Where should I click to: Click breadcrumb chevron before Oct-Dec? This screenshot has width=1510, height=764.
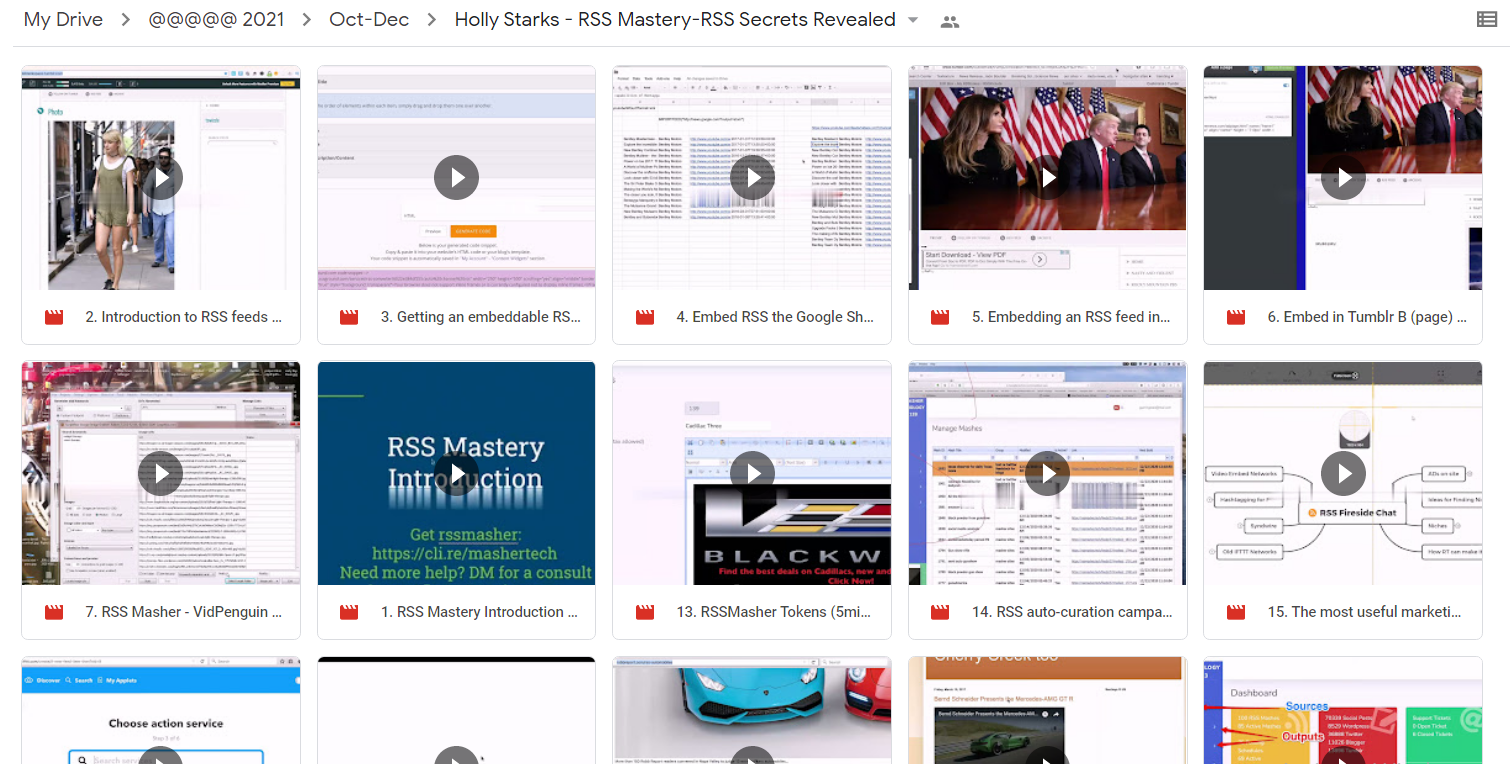[x=307, y=20]
